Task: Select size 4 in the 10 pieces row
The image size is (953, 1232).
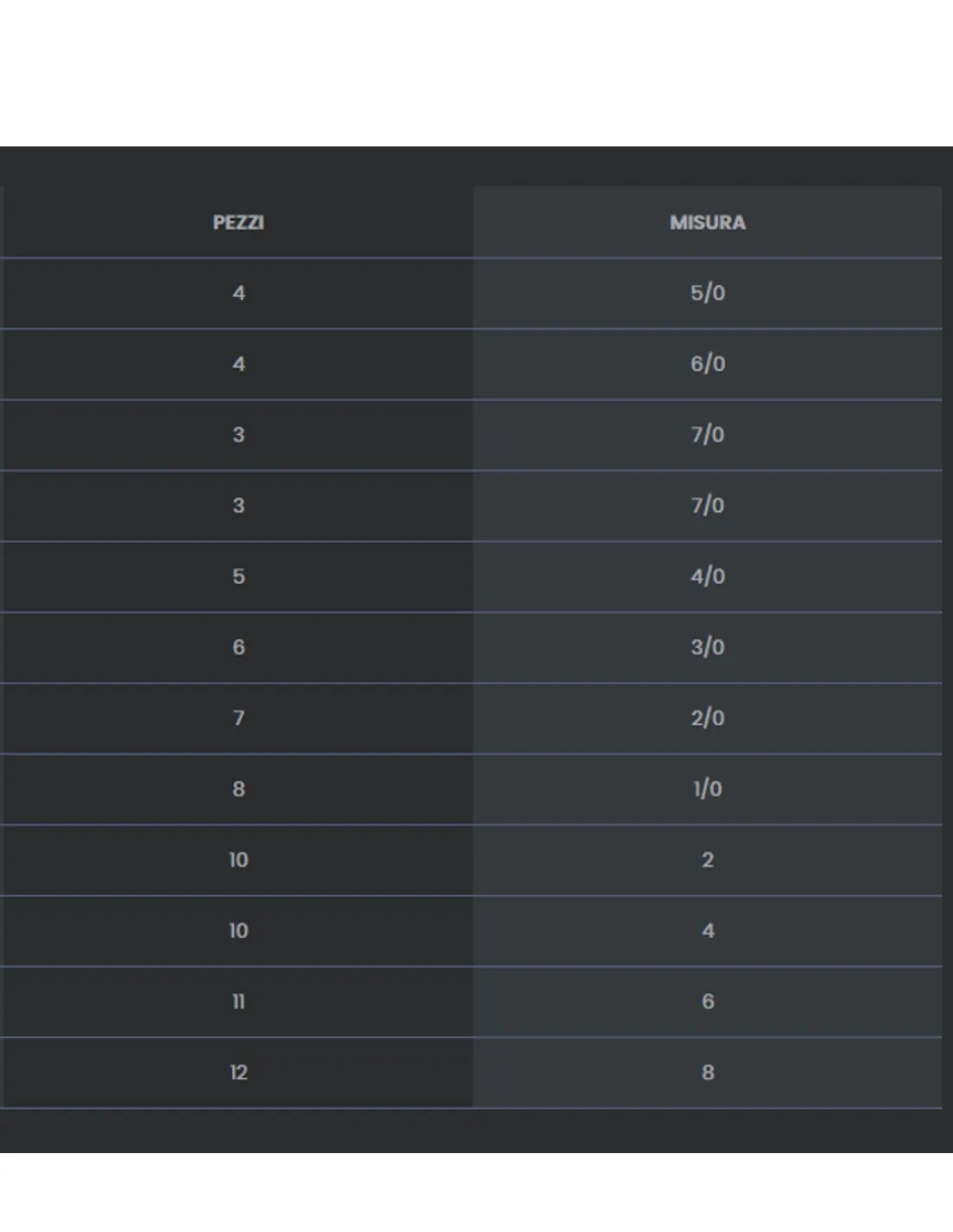Action: [707, 931]
